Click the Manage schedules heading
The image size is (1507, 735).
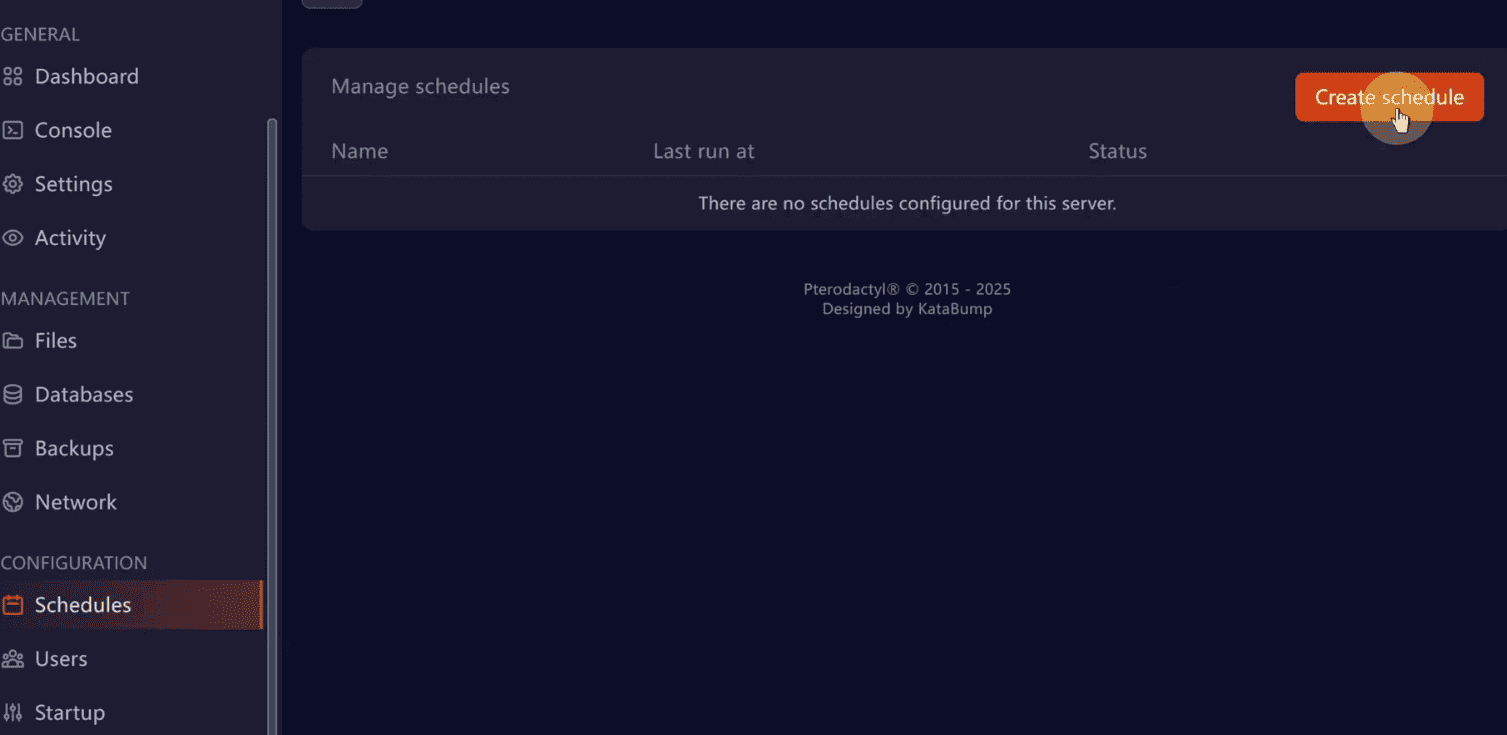click(420, 87)
